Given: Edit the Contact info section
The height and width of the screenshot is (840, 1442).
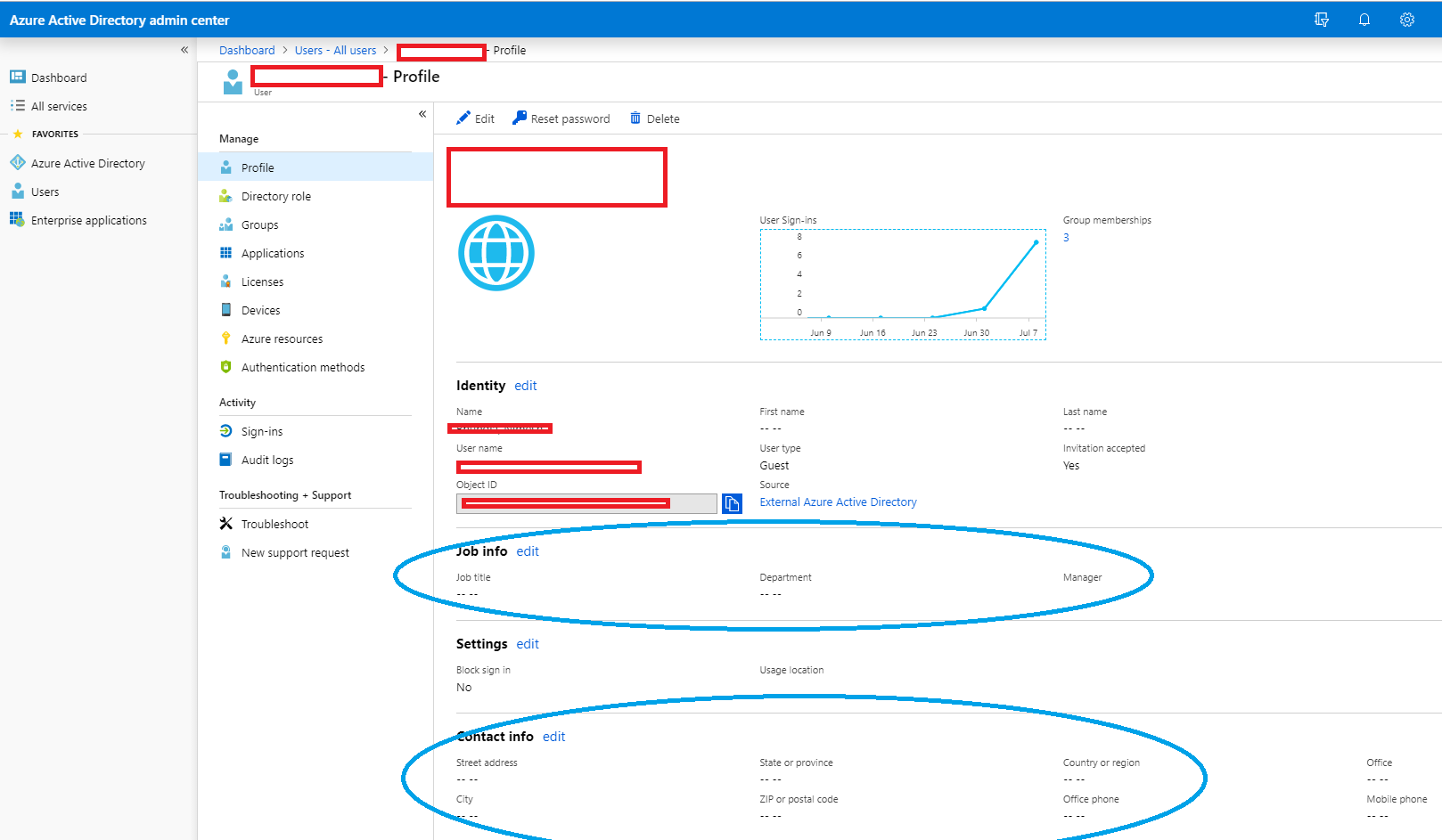Looking at the screenshot, I should click(553, 737).
